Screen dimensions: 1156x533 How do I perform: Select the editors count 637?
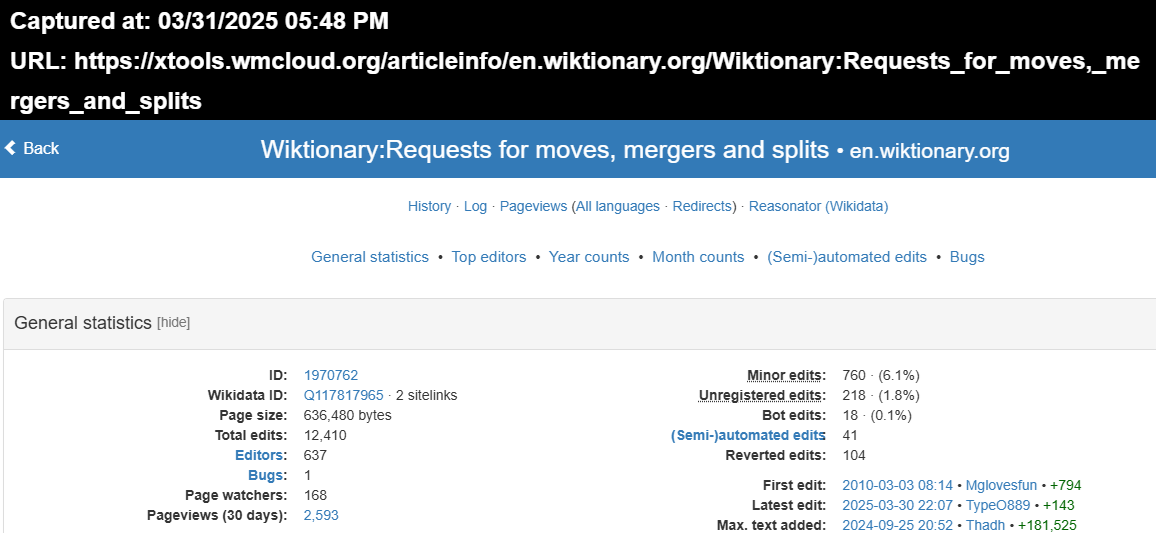pyautogui.click(x=315, y=455)
